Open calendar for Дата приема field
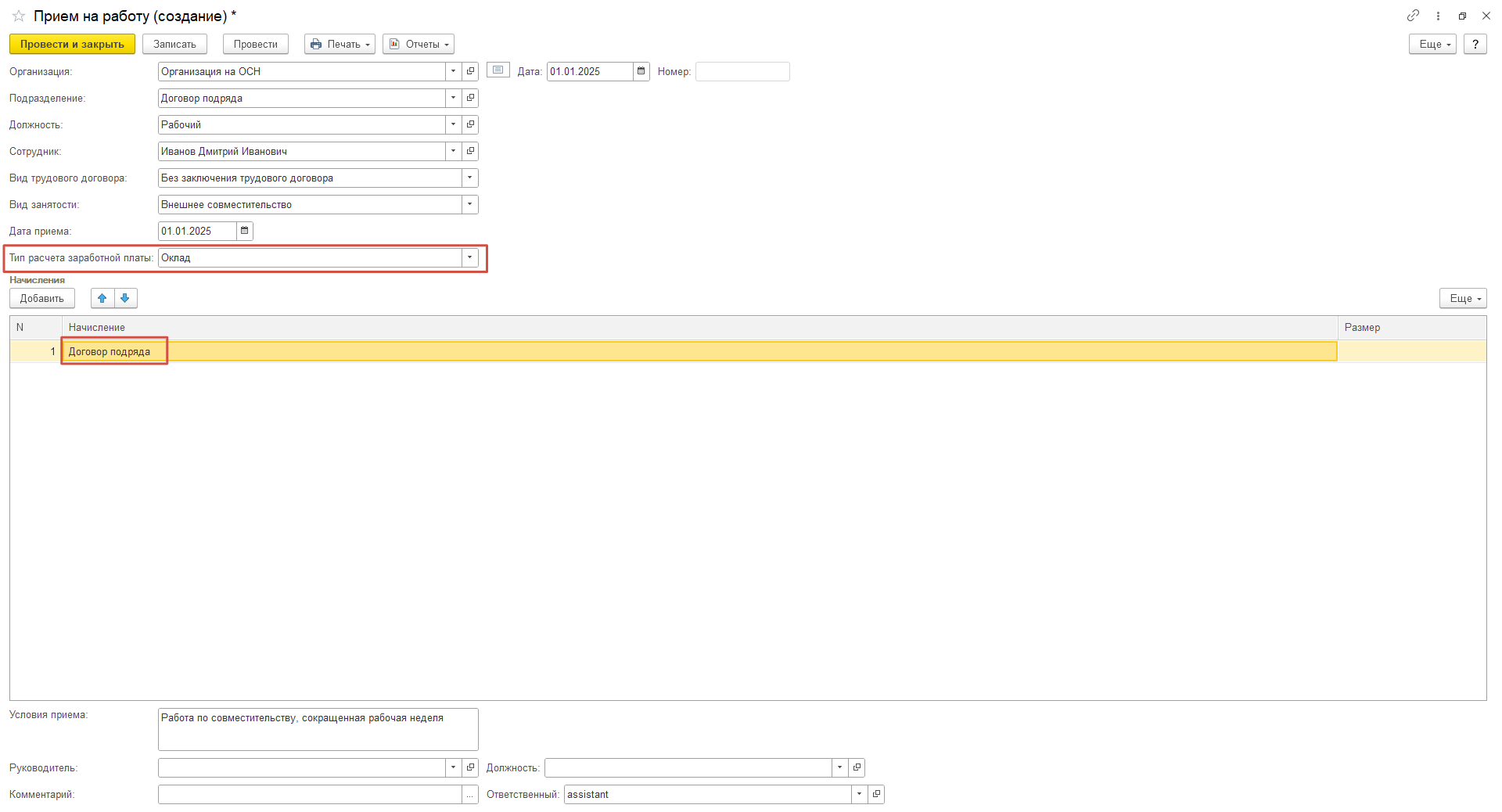Viewport: 1502px width, 812px height. point(245,231)
